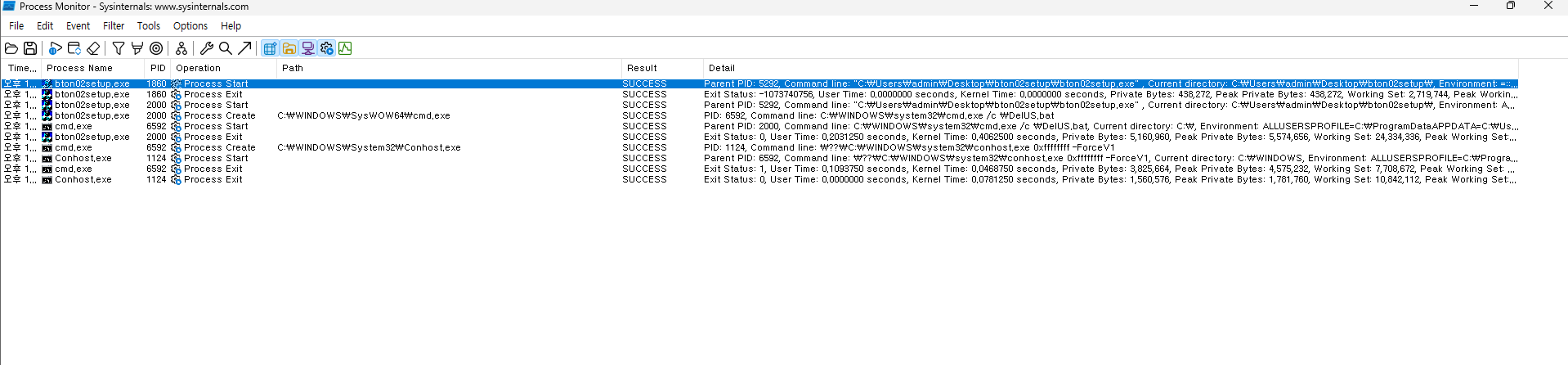
Task: Click the Detail column header
Action: tap(1110, 68)
